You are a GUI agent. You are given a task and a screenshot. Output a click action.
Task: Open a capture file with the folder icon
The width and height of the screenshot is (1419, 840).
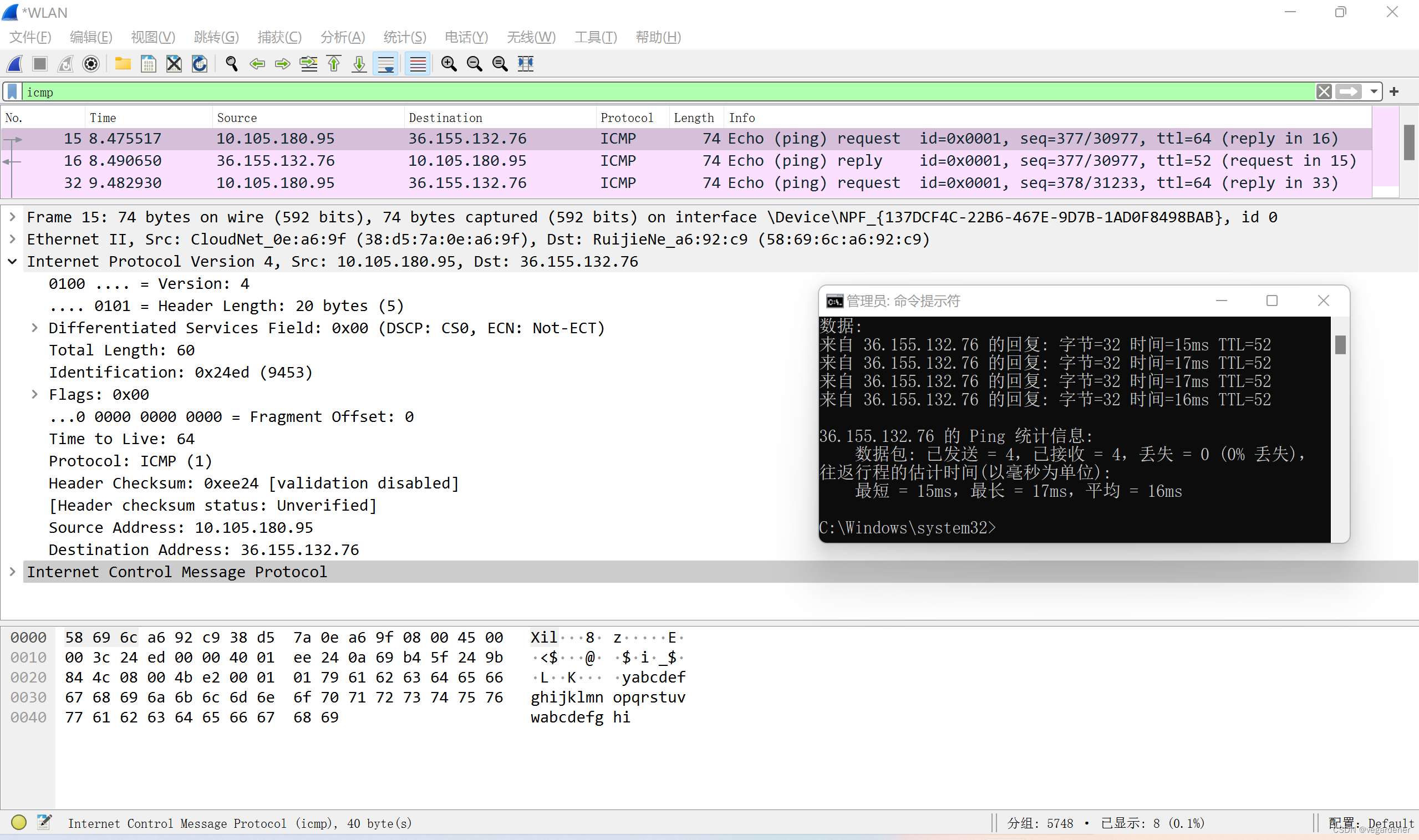122,63
